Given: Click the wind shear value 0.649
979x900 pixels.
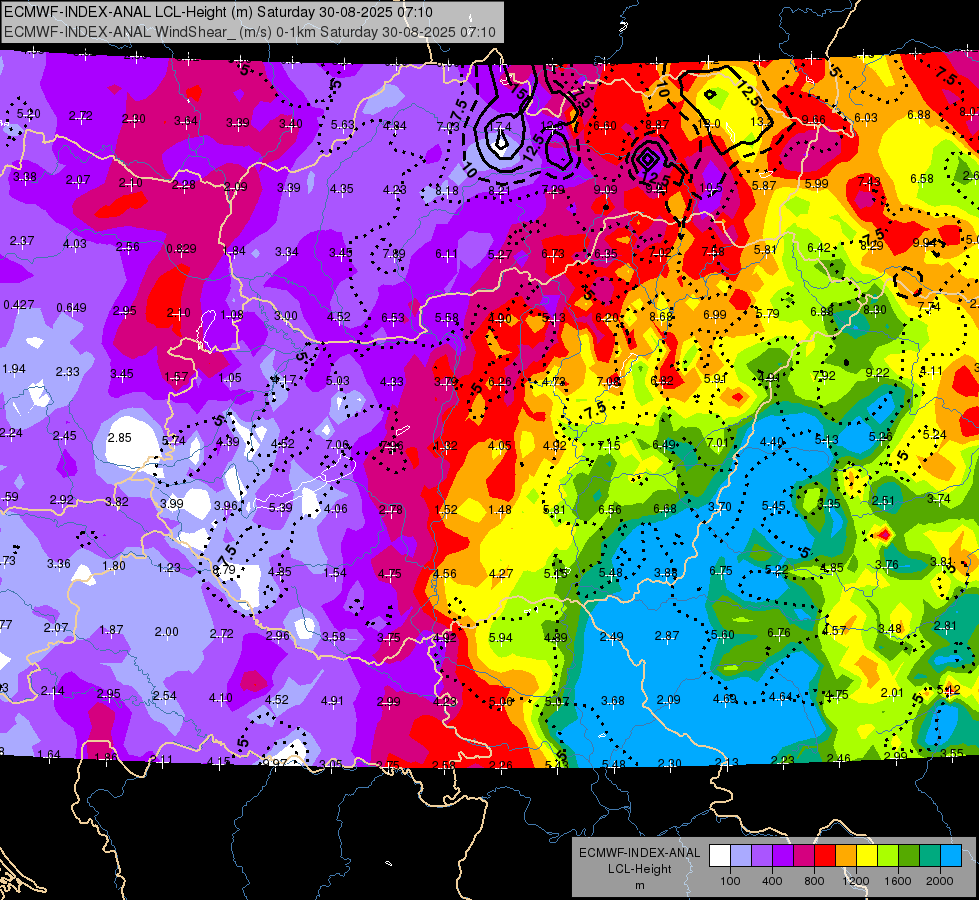Looking at the screenshot, I should 71,308.
